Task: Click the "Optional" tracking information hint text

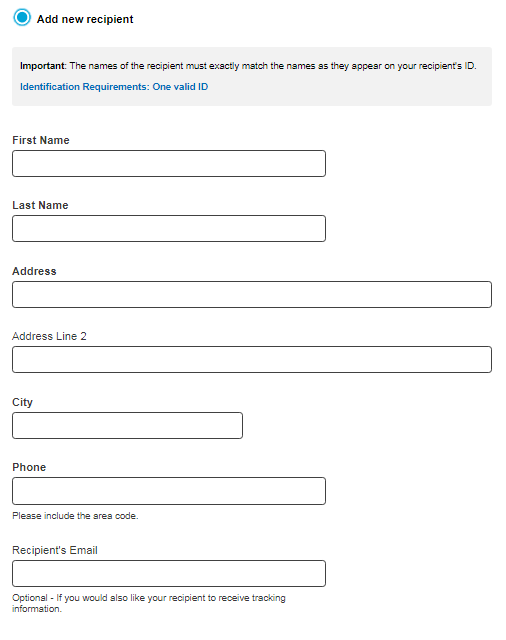Action: coord(149,603)
